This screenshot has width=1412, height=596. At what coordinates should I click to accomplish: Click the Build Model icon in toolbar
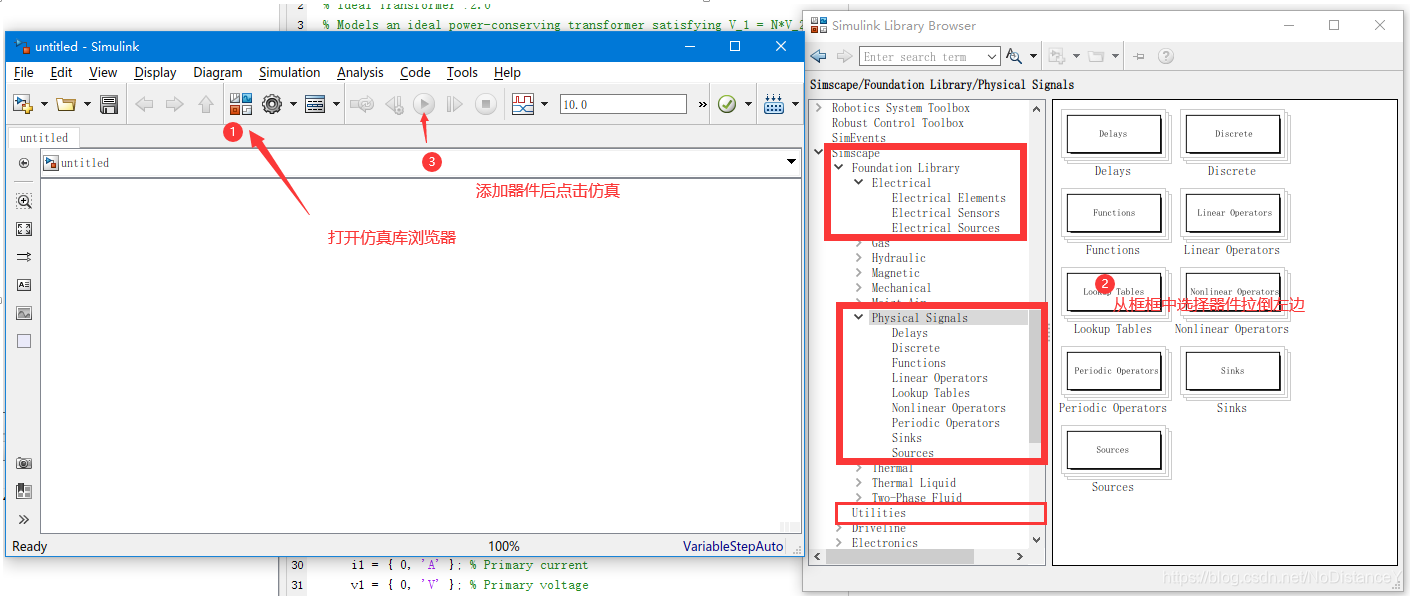coord(773,104)
